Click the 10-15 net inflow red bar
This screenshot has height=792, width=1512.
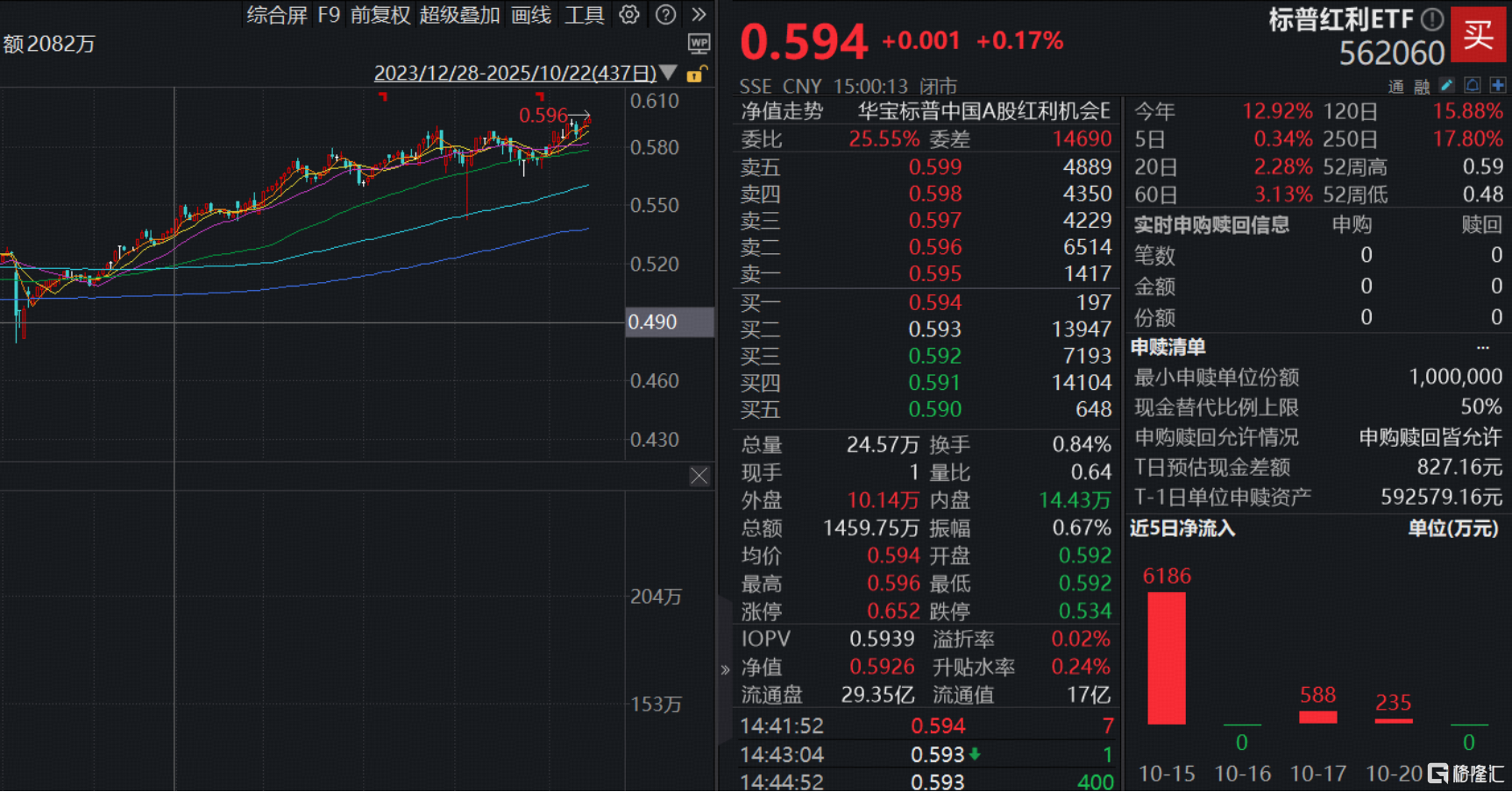(x=1166, y=658)
